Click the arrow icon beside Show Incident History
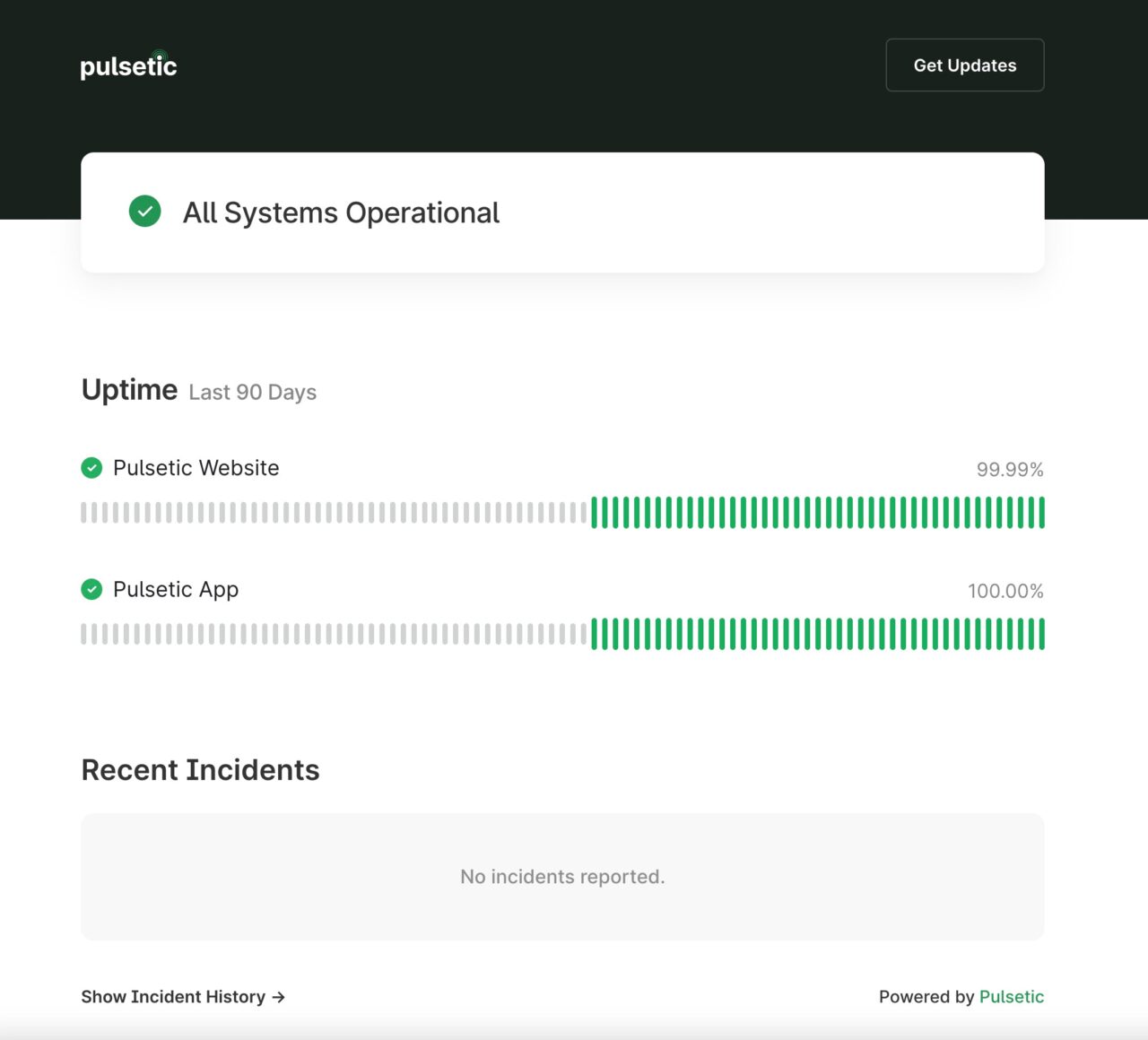The image size is (1148, 1040). [278, 997]
